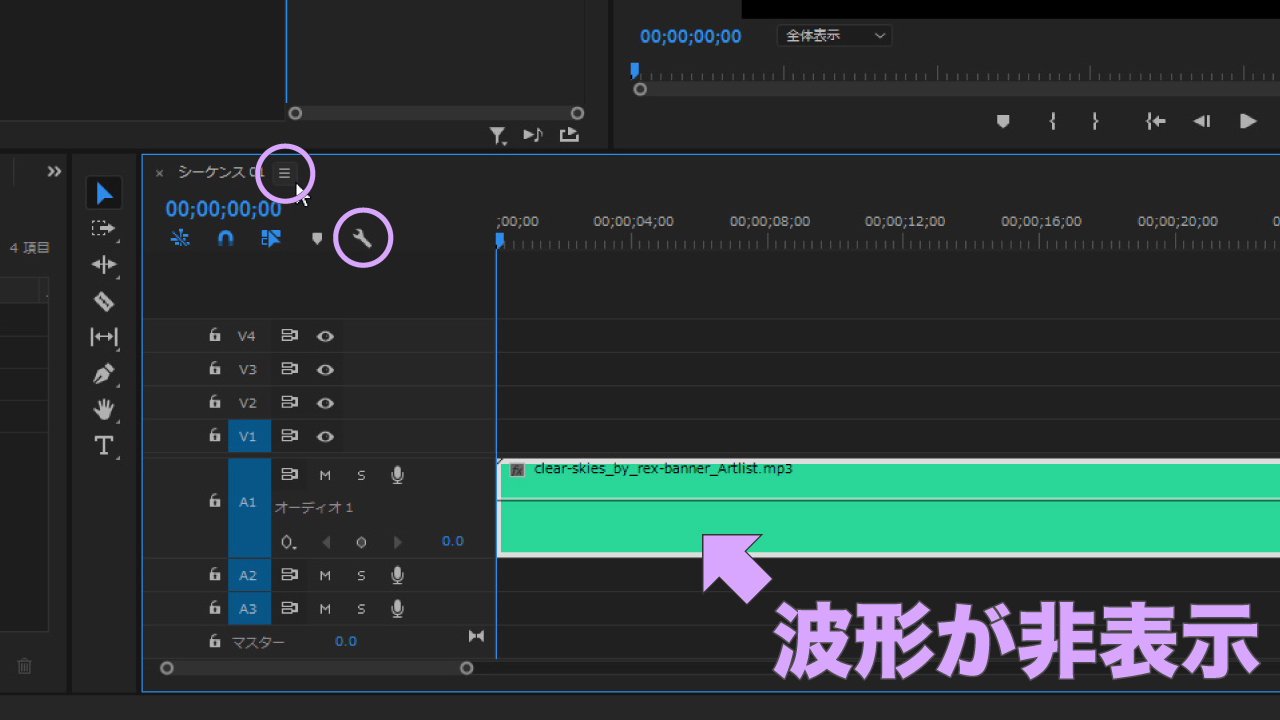1280x720 pixels.
Task: Select the Pen tool
Action: pyautogui.click(x=103, y=374)
